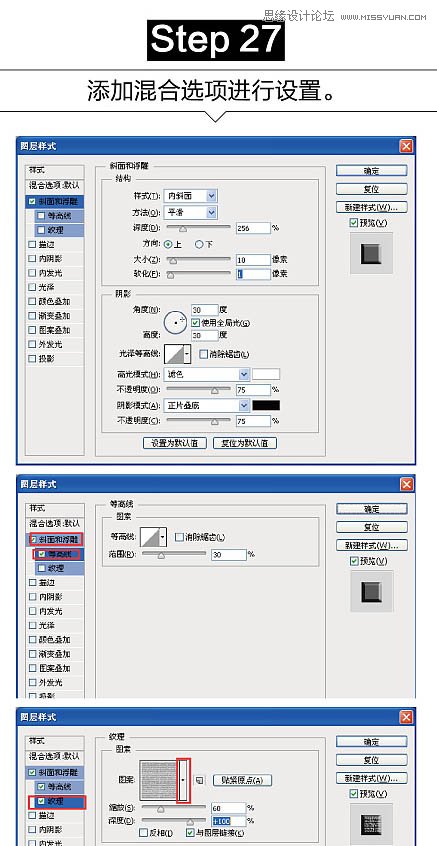Close the 斜面和浮雕 settings dialog with the X
This screenshot has height=846, width=437.
[x=406, y=146]
